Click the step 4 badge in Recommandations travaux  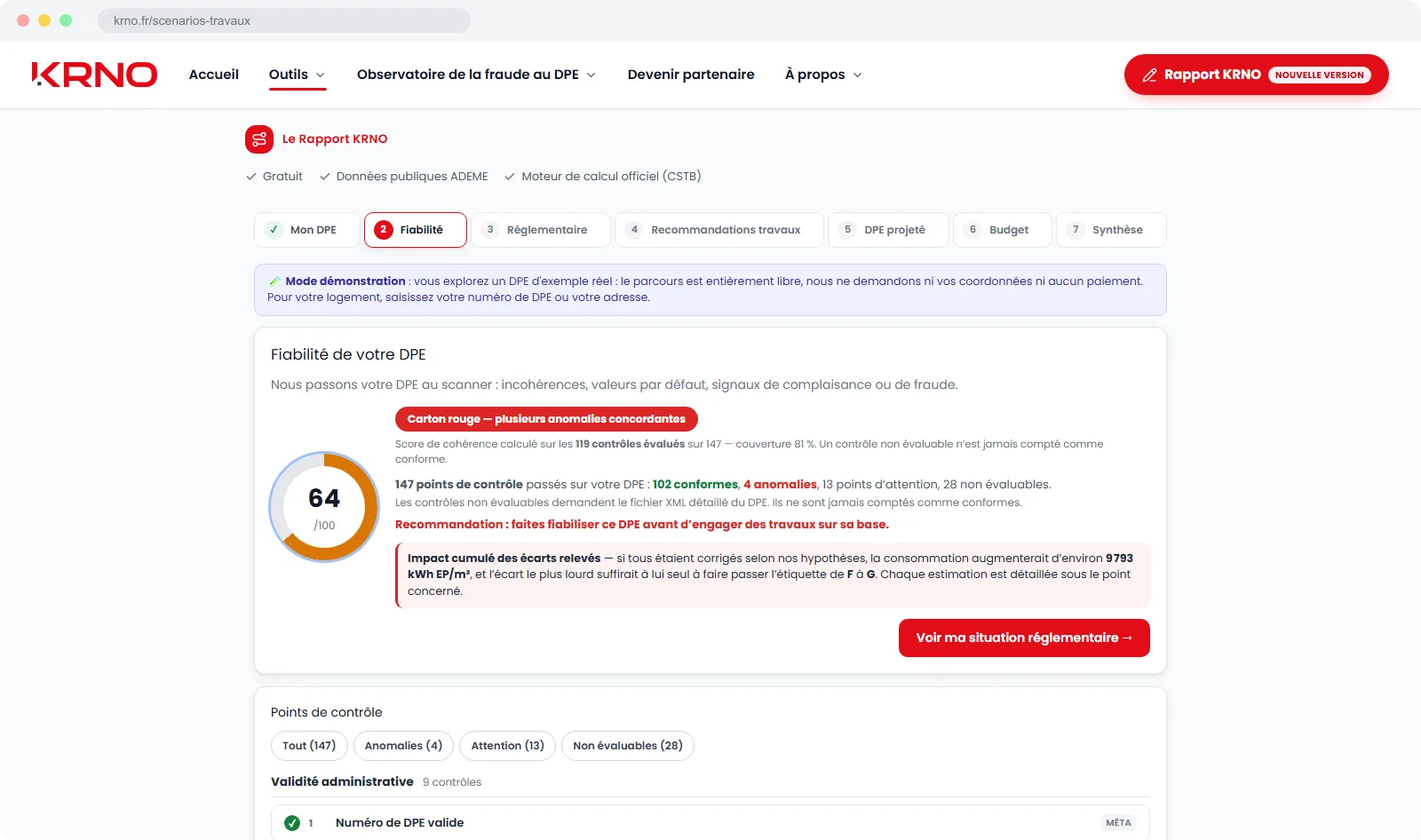(634, 230)
